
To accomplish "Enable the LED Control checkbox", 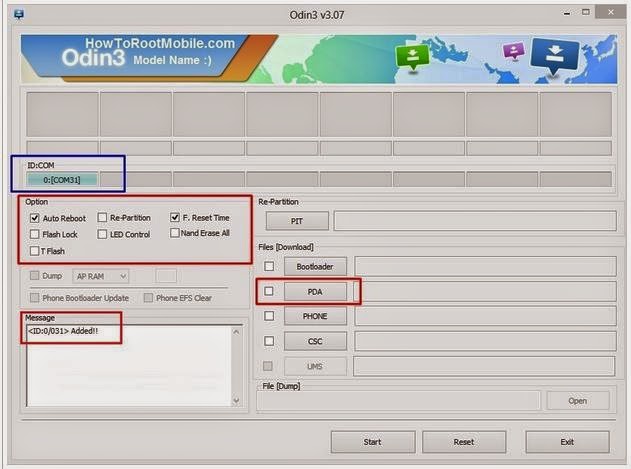I will click(x=102, y=234).
